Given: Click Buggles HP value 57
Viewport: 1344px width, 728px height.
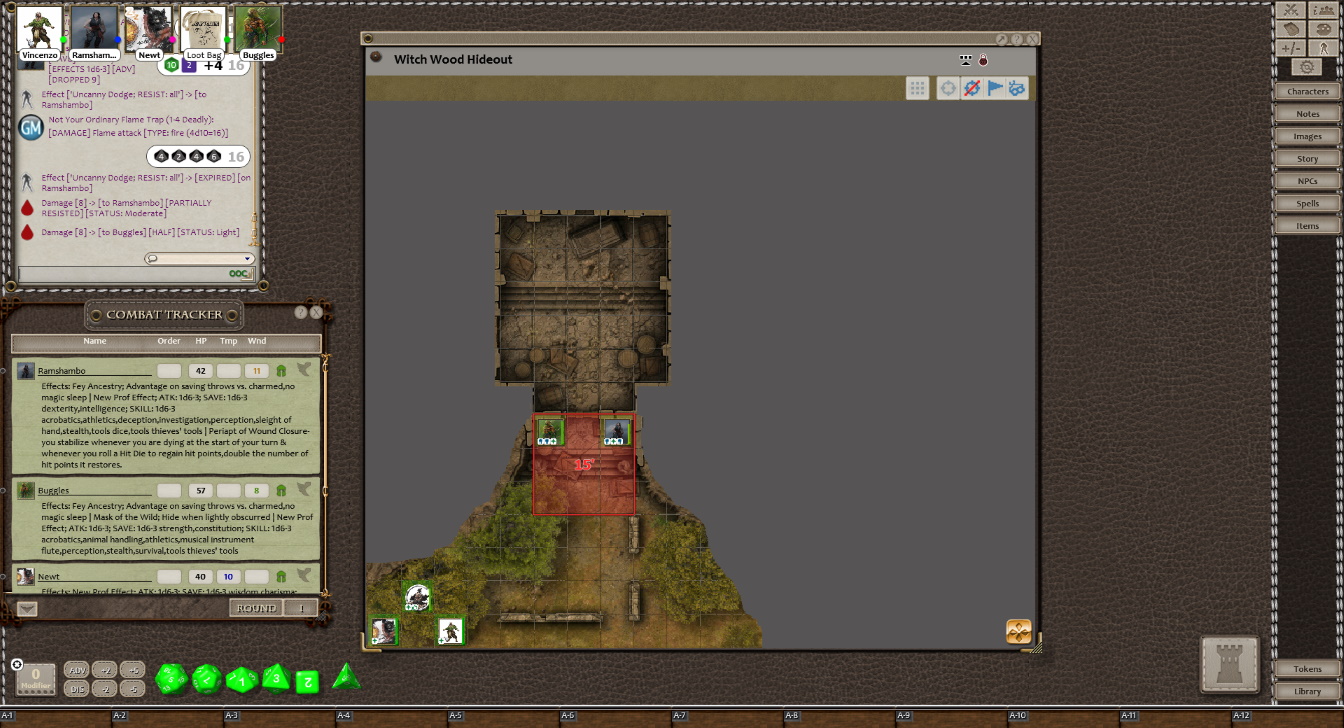Looking at the screenshot, I should [x=200, y=490].
